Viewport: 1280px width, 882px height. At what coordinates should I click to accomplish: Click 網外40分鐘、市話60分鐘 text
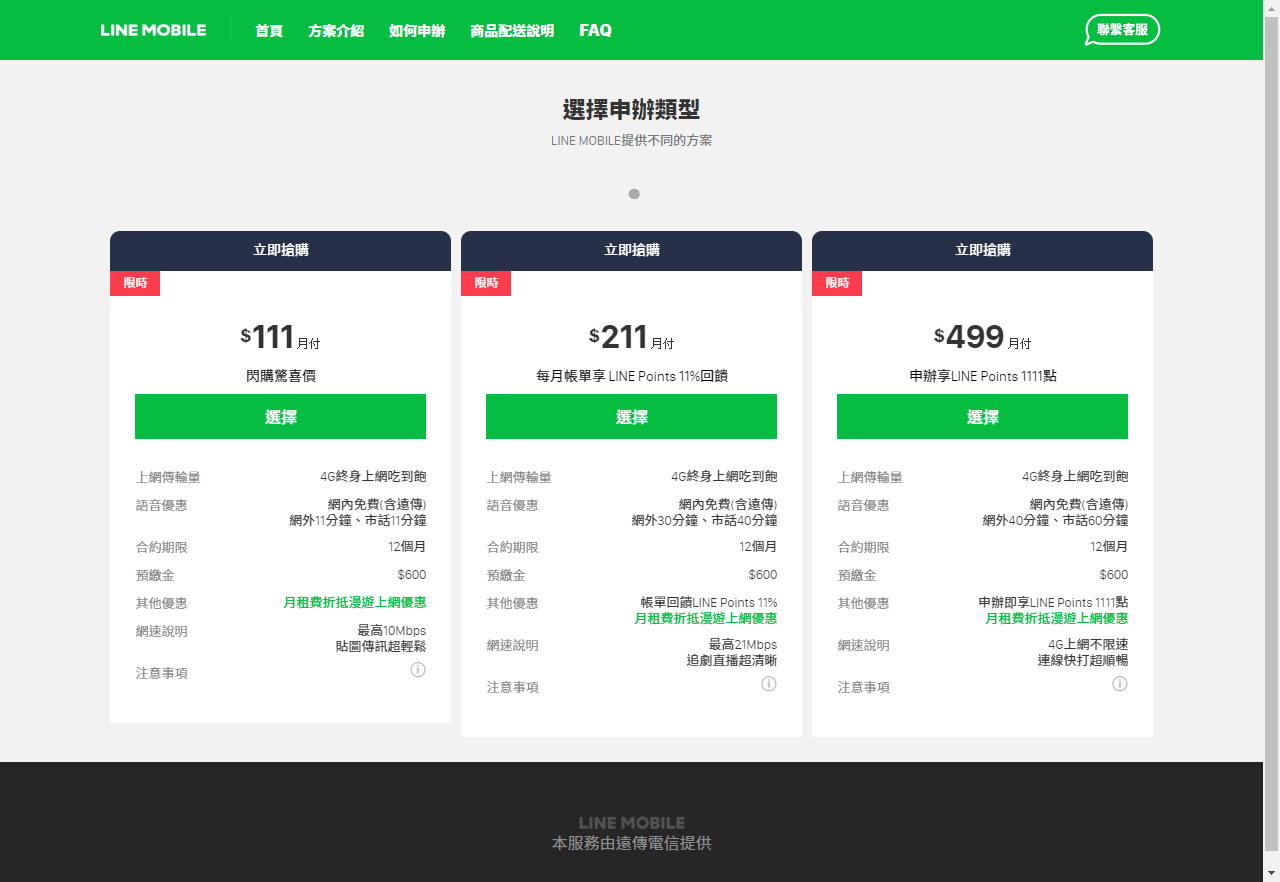point(1056,521)
